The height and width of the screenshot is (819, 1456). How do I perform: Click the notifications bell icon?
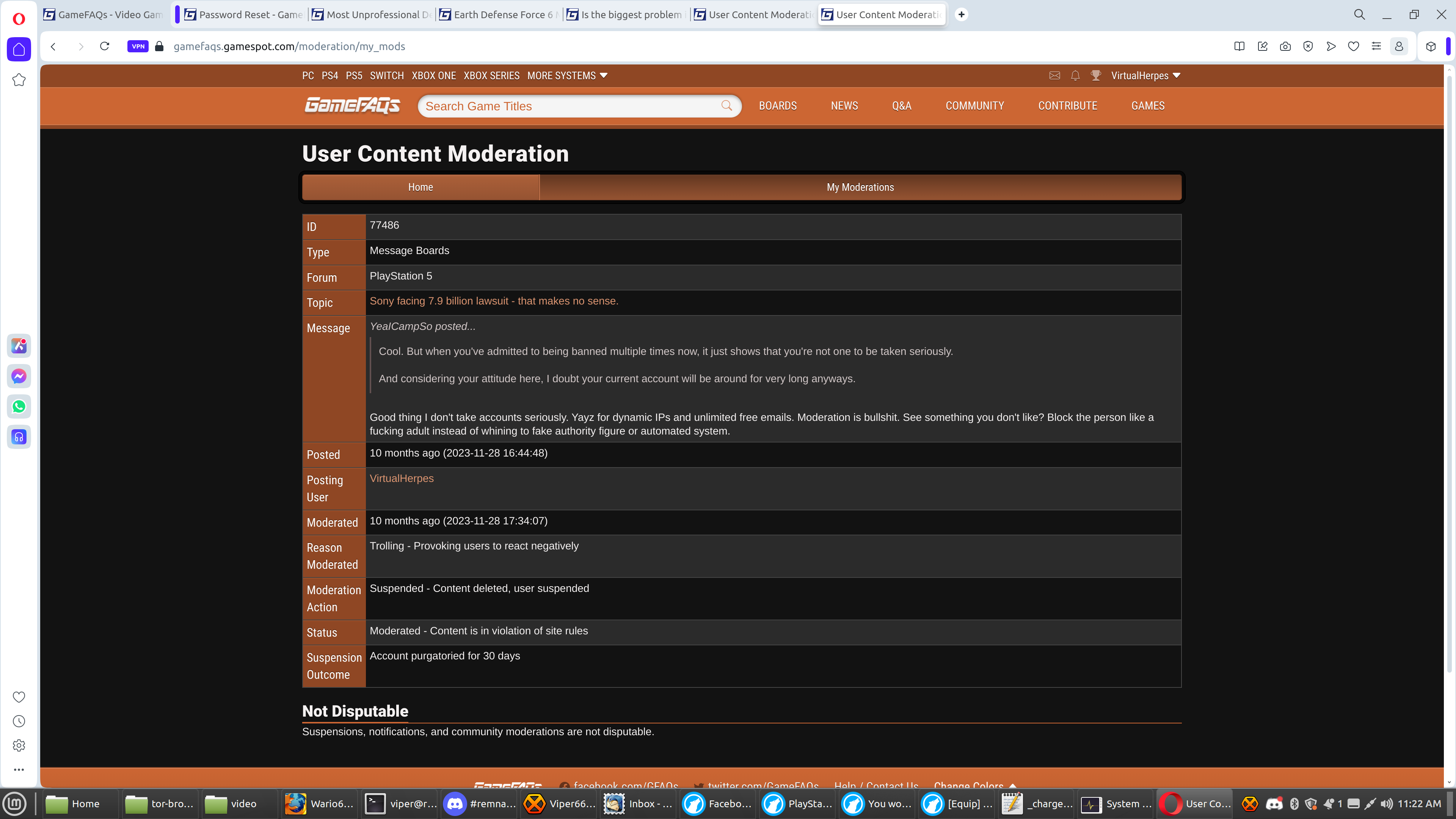pyautogui.click(x=1075, y=76)
